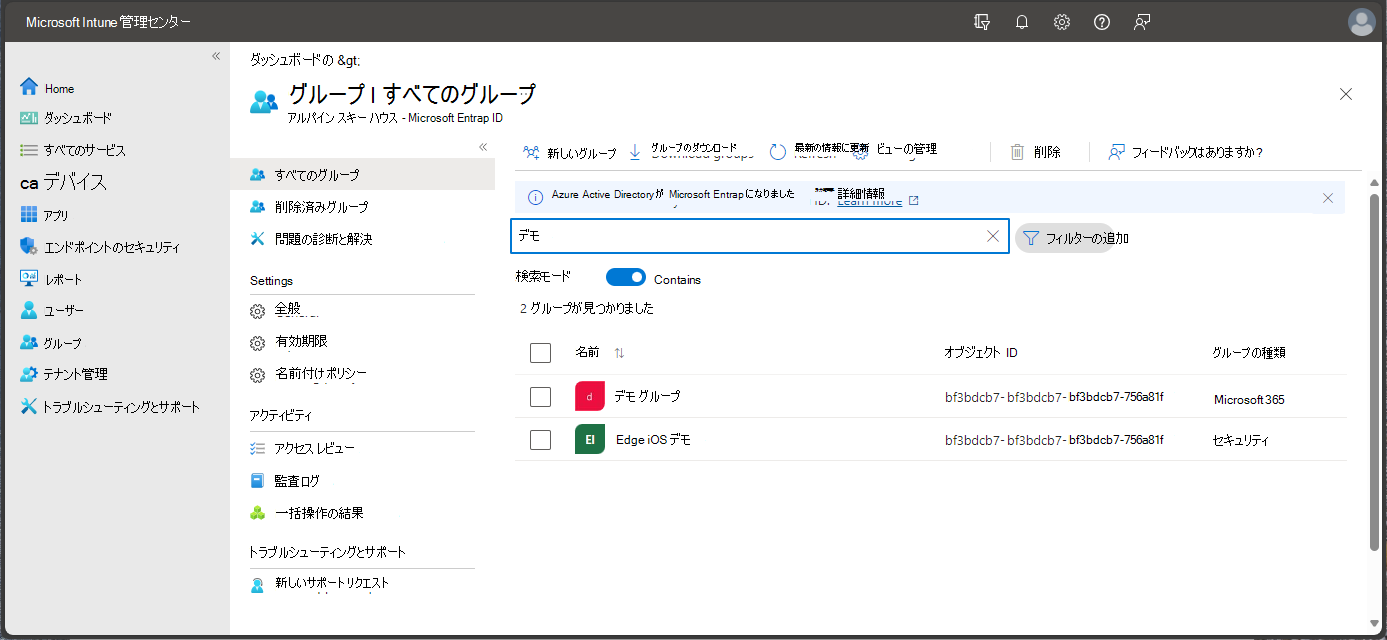This screenshot has height=640, width=1387.
Task: Click the vertical scrollbar on right
Action: (x=1374, y=370)
